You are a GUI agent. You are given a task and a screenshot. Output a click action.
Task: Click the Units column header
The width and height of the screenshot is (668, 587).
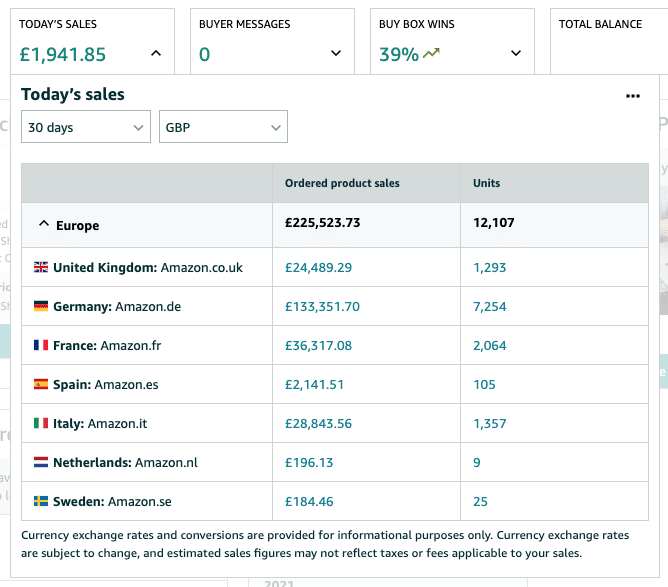[x=487, y=183]
